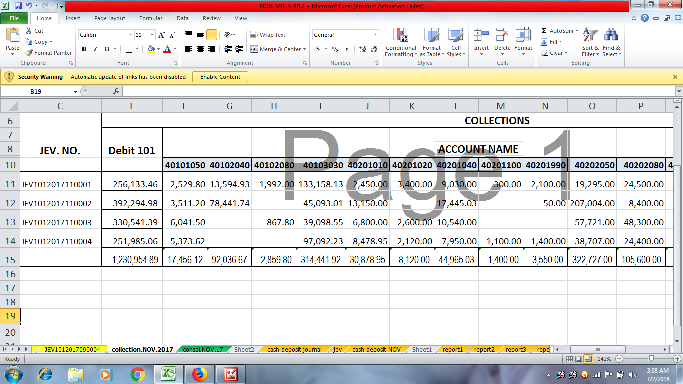The width and height of the screenshot is (683, 384).
Task: Click Increase Indent icon
Action: coord(239,49)
